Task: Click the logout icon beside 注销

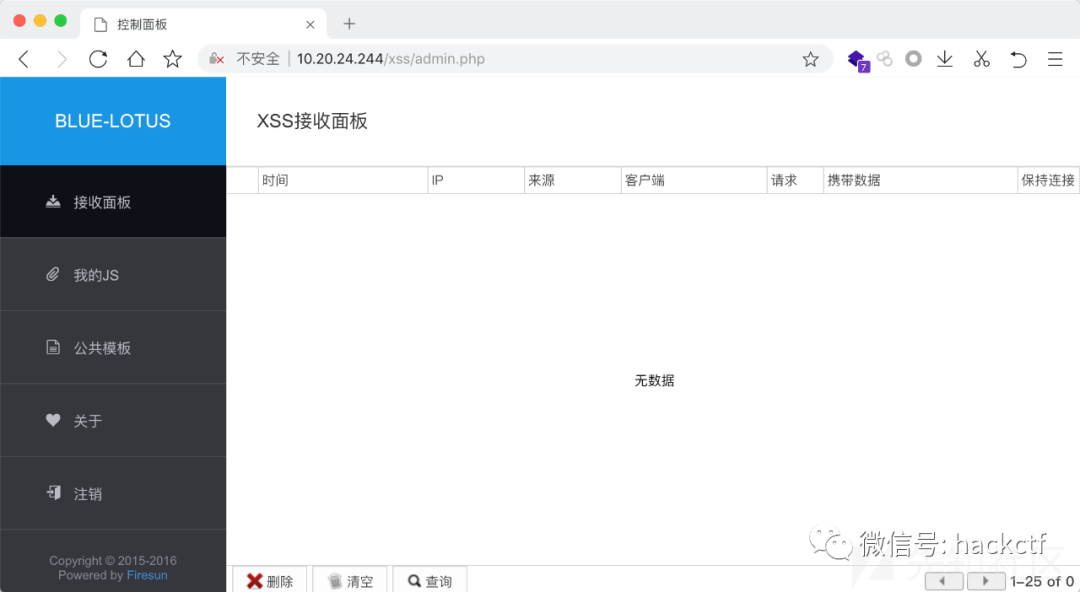Action: [54, 493]
